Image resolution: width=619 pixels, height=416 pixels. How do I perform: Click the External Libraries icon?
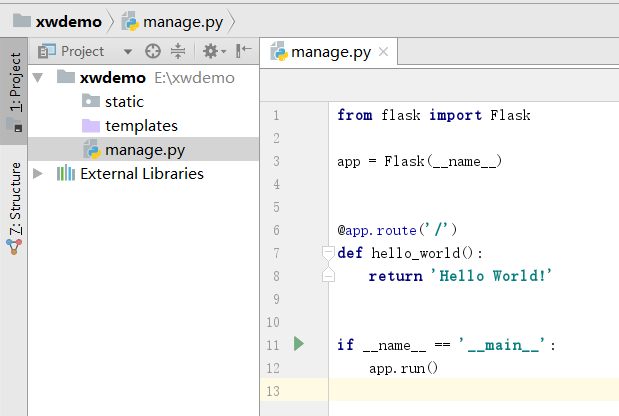(66, 173)
